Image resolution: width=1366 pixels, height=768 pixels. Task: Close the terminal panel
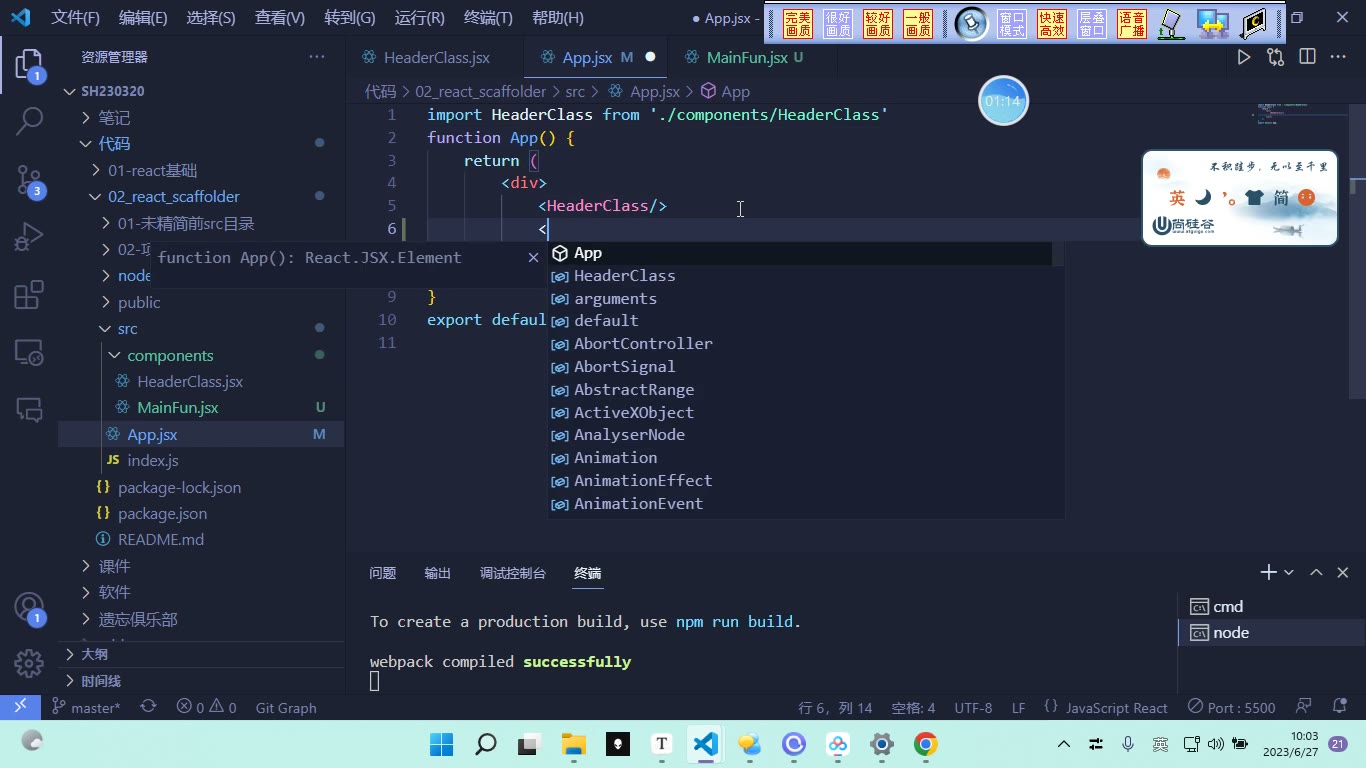(1342, 572)
